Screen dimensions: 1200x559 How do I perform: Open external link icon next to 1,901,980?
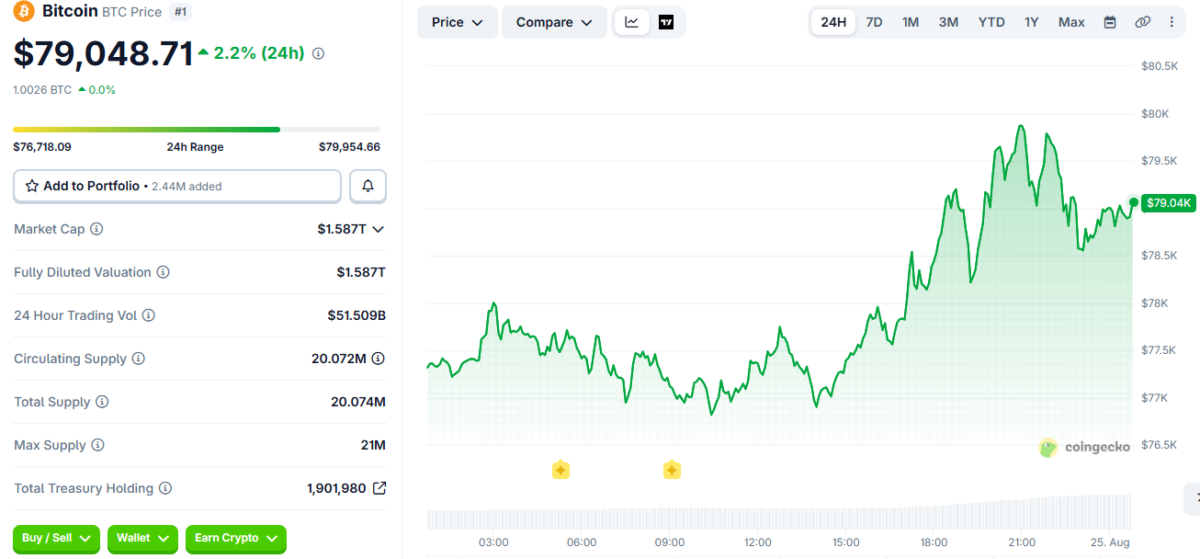click(x=379, y=488)
